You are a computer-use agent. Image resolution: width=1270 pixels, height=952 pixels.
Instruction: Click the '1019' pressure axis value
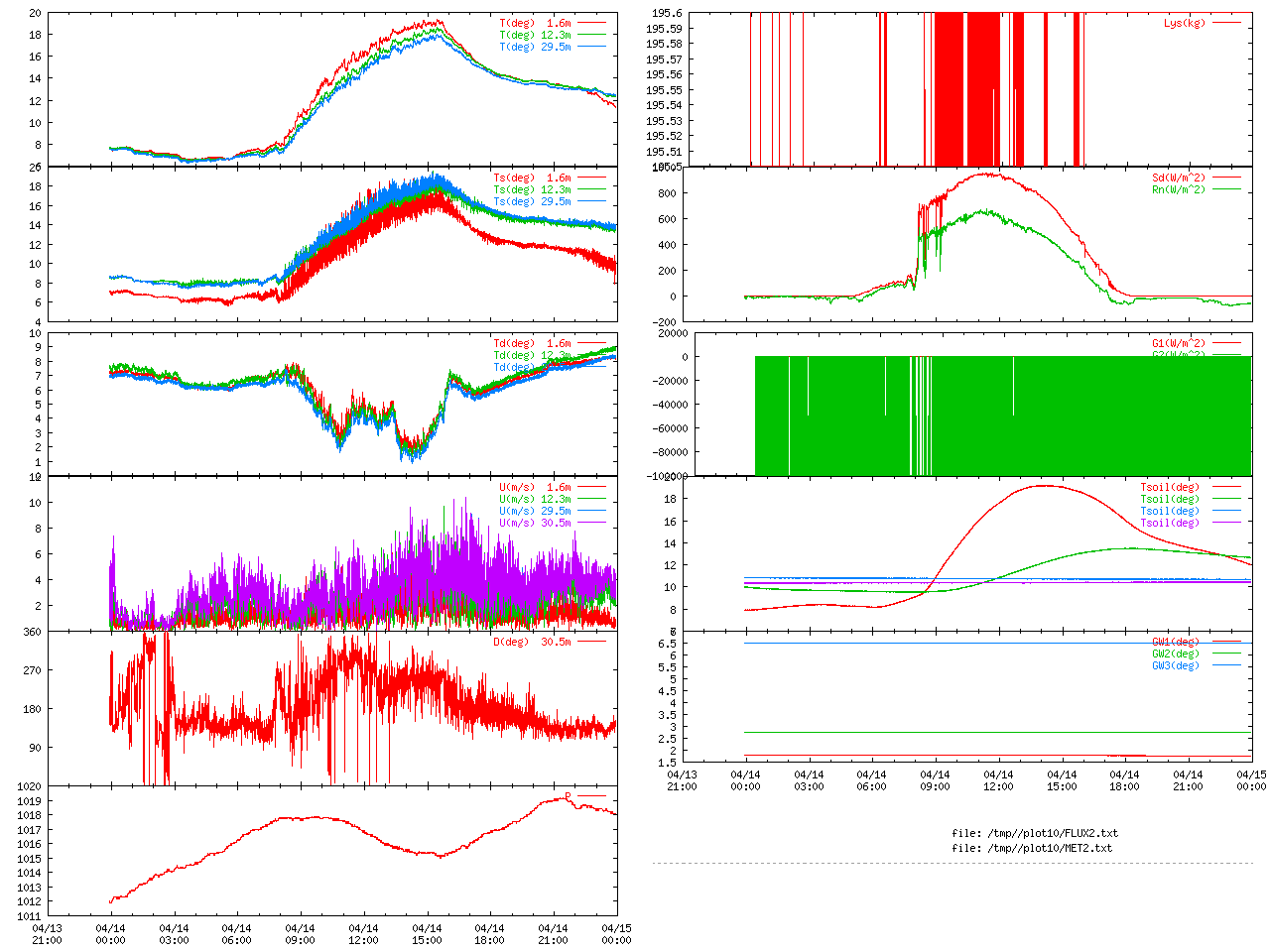tap(29, 801)
